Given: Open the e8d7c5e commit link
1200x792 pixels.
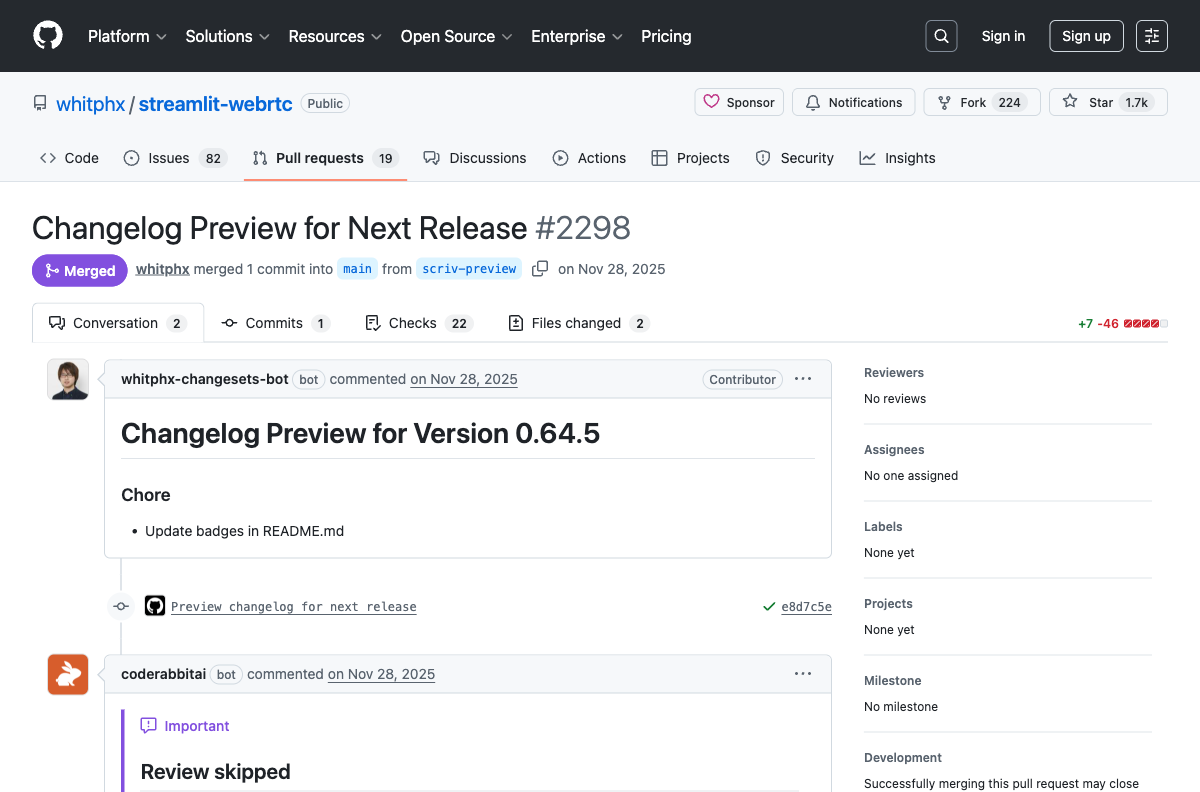Looking at the screenshot, I should click(806, 606).
